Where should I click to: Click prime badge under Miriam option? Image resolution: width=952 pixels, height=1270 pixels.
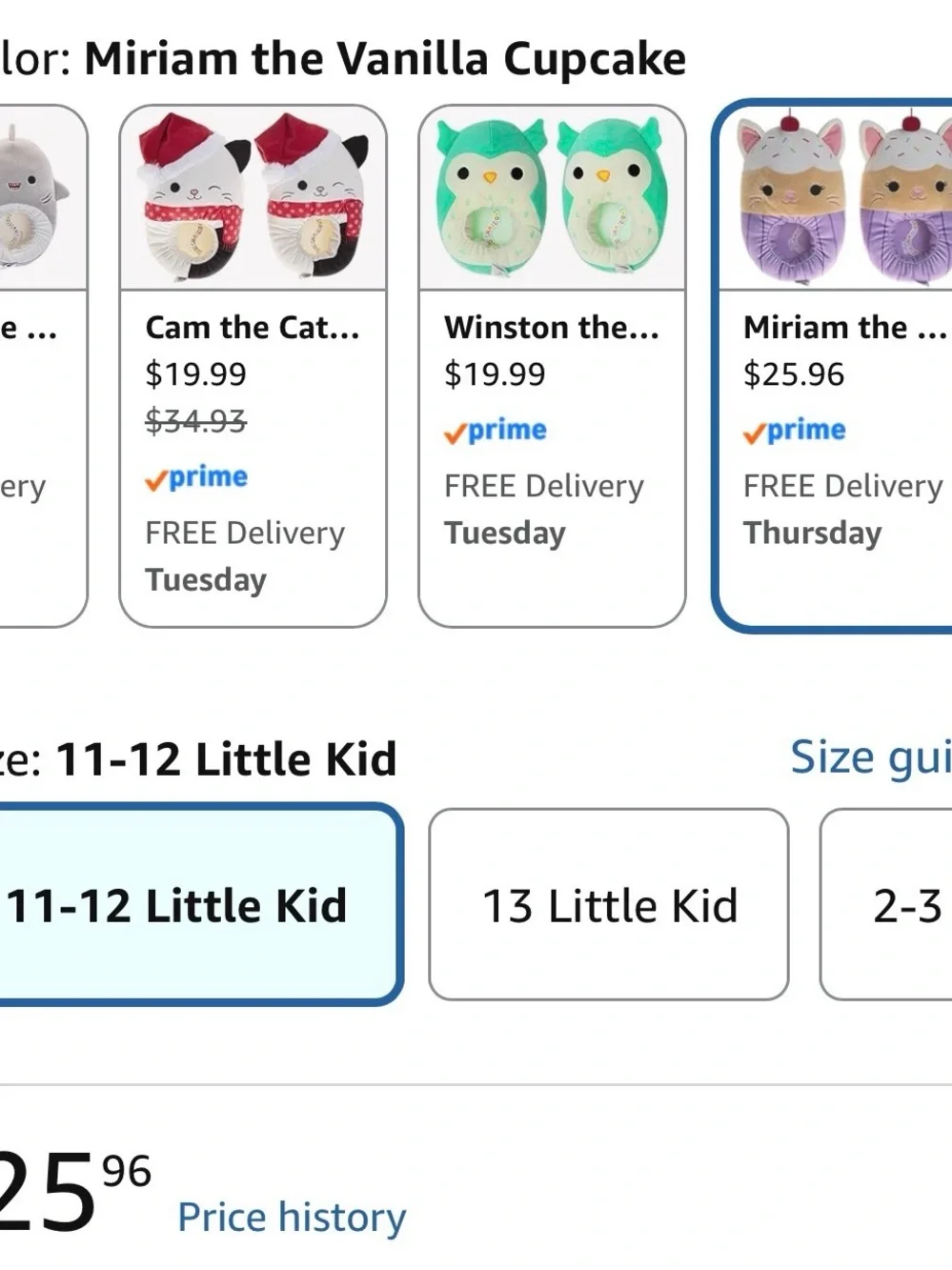tap(795, 431)
